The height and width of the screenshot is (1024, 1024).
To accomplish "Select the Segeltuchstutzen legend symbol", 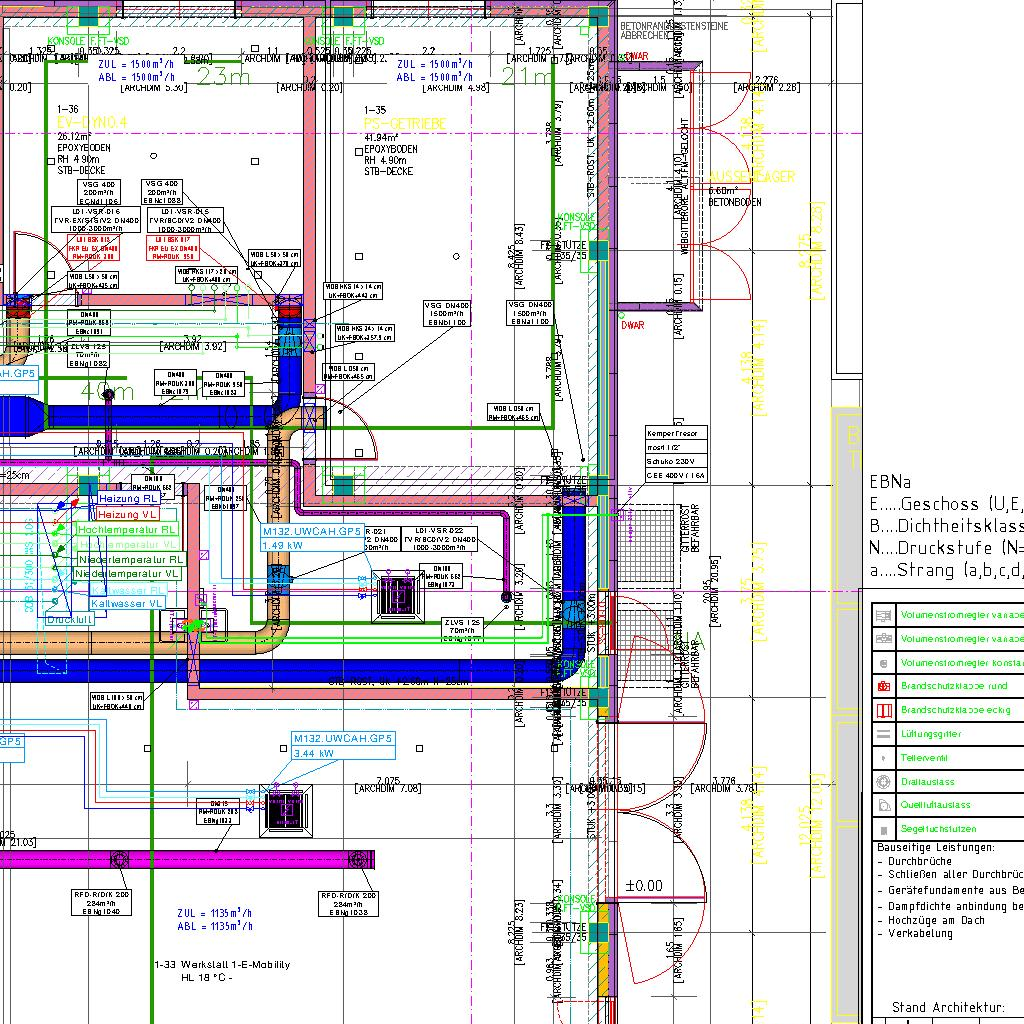I will [x=883, y=829].
